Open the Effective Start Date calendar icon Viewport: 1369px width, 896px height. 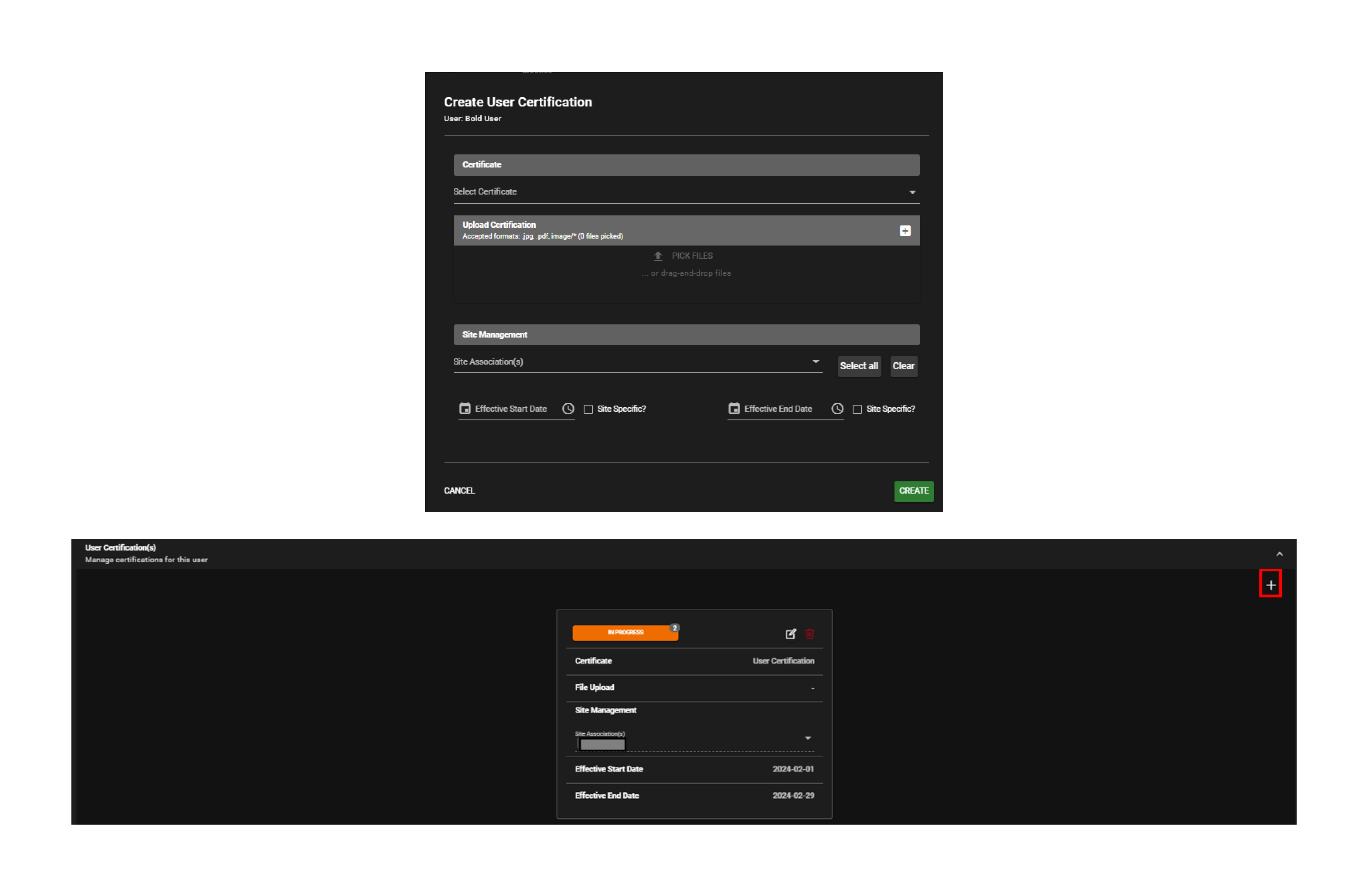[465, 408]
